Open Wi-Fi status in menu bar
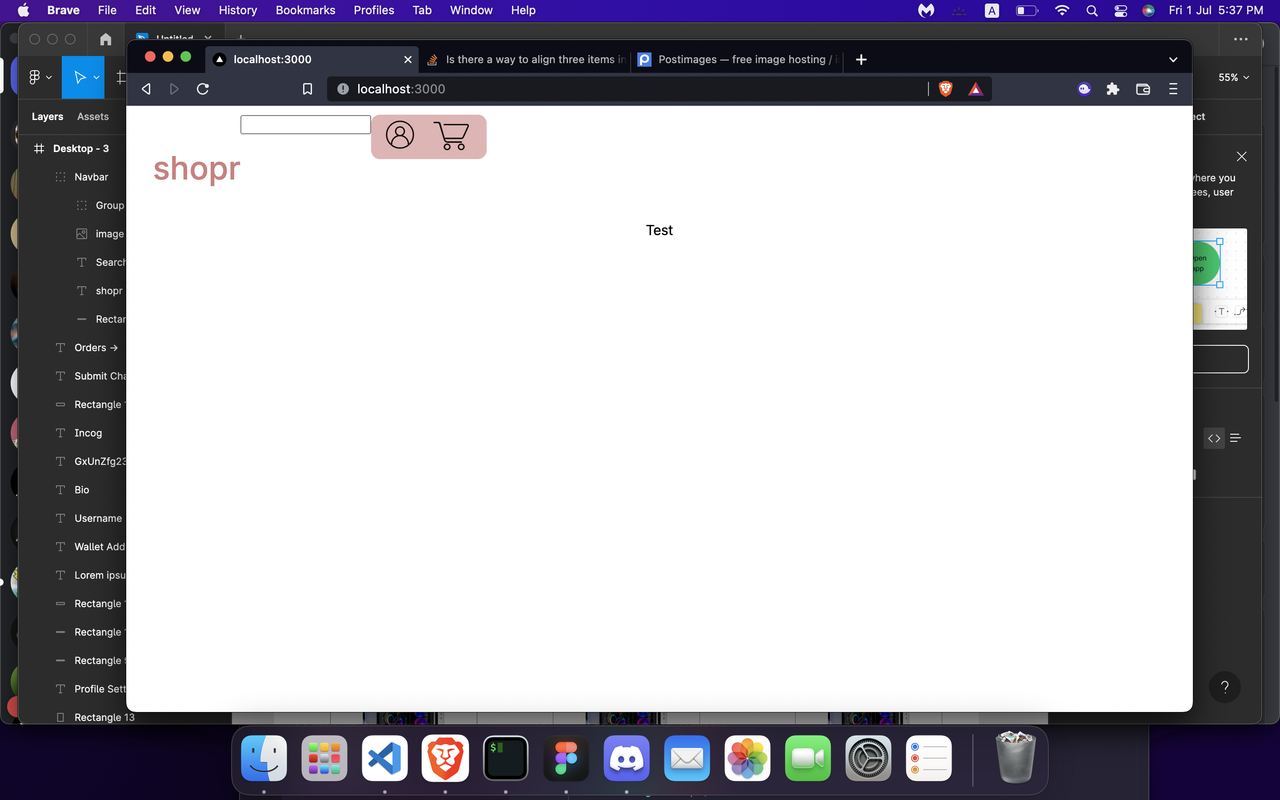 click(1062, 10)
